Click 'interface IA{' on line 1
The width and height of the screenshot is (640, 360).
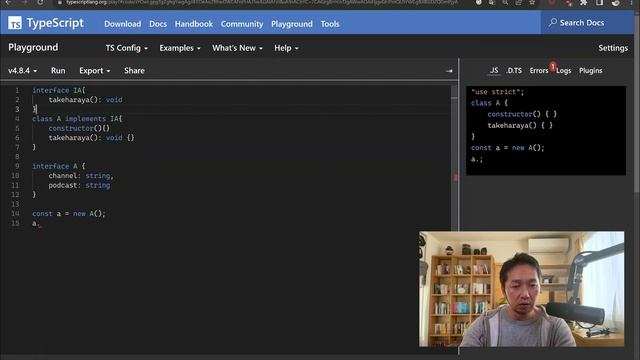point(59,90)
